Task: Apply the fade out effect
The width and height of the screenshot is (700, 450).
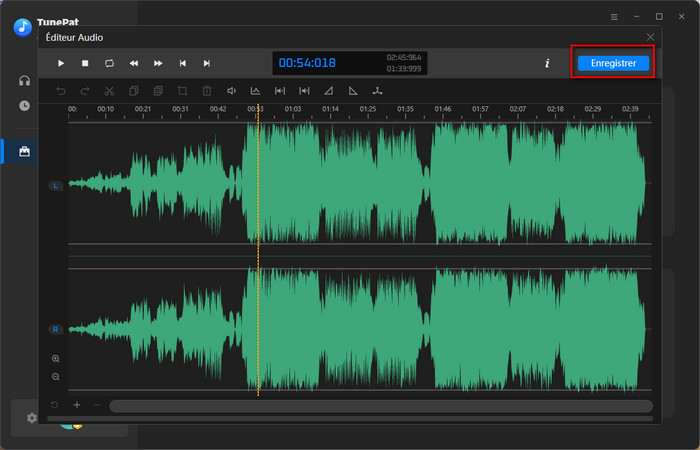Action: coord(353,91)
